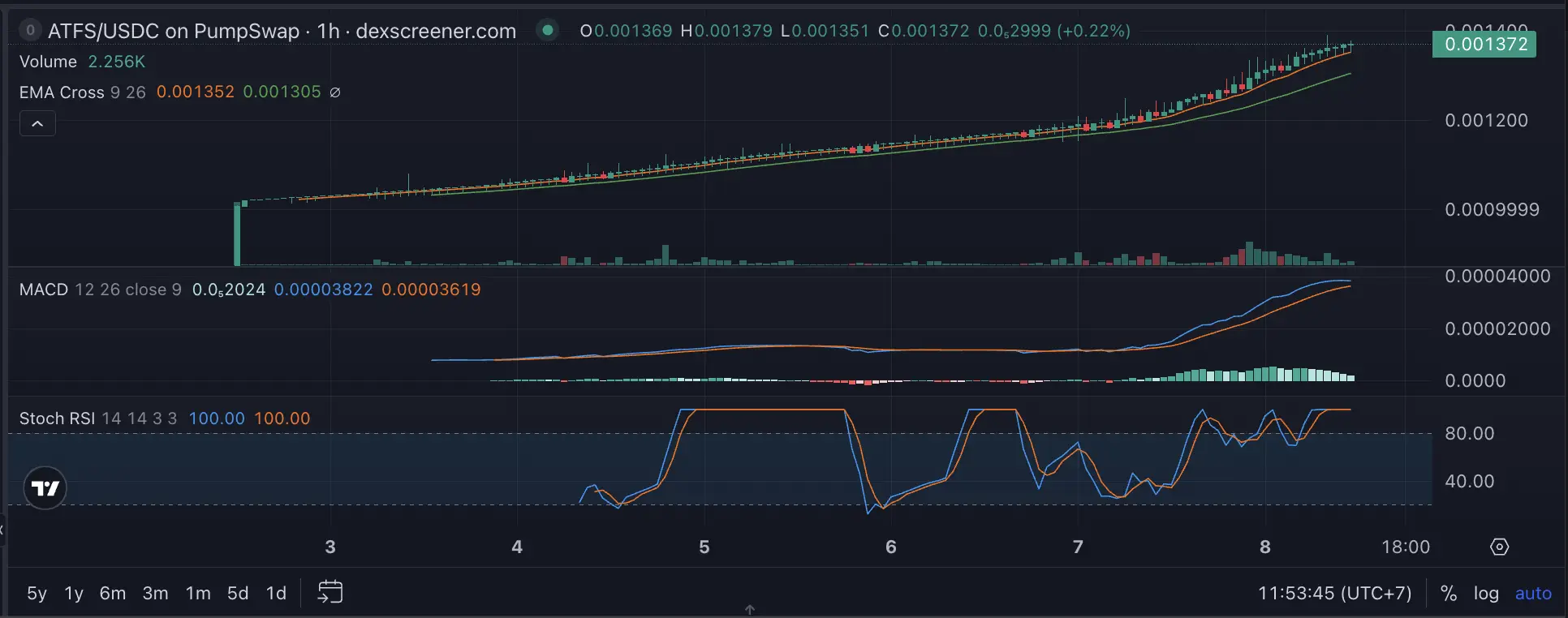Click the 18:00 time axis label
This screenshot has height=618, width=1568.
(x=1406, y=547)
